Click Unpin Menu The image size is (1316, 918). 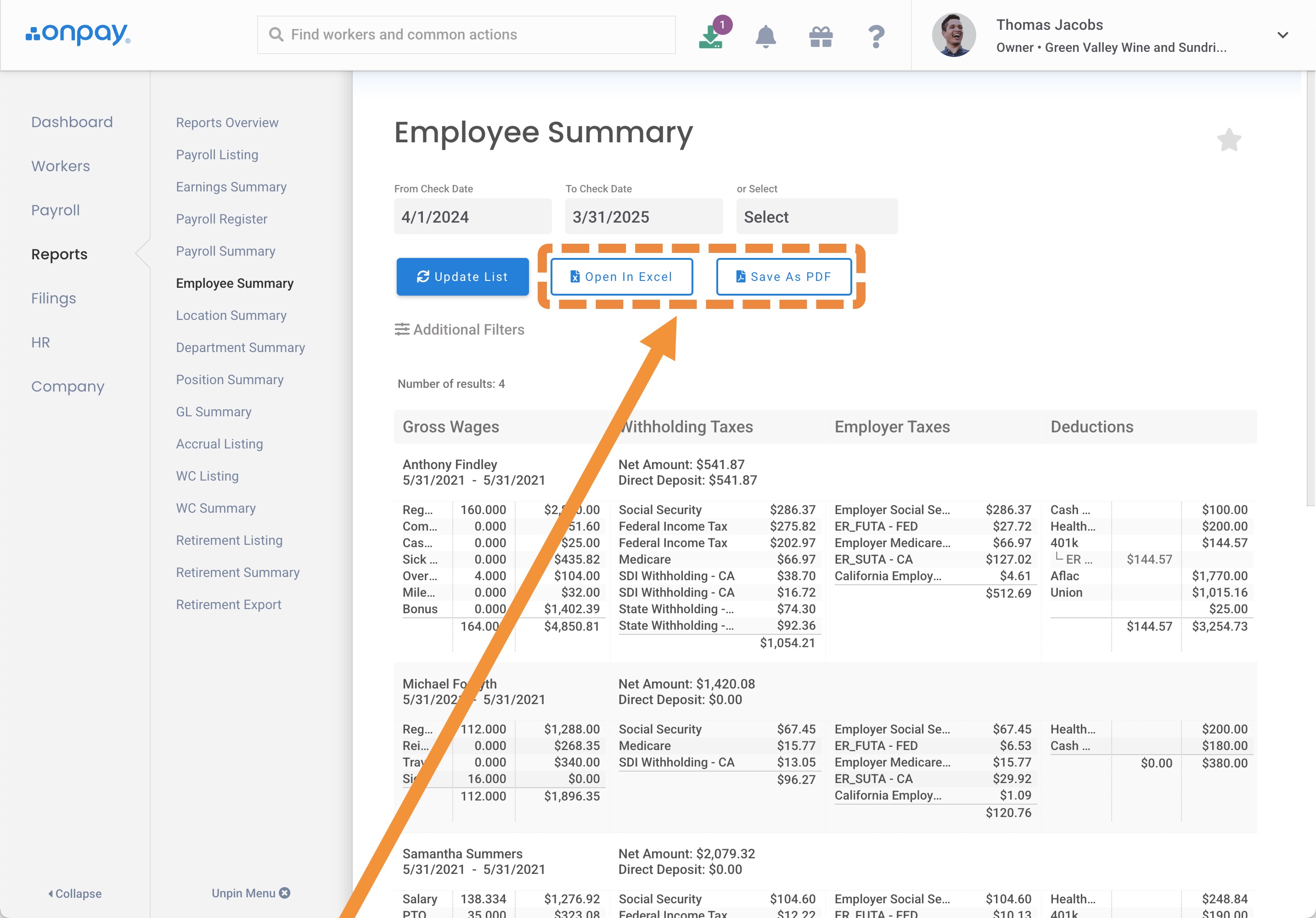250,893
